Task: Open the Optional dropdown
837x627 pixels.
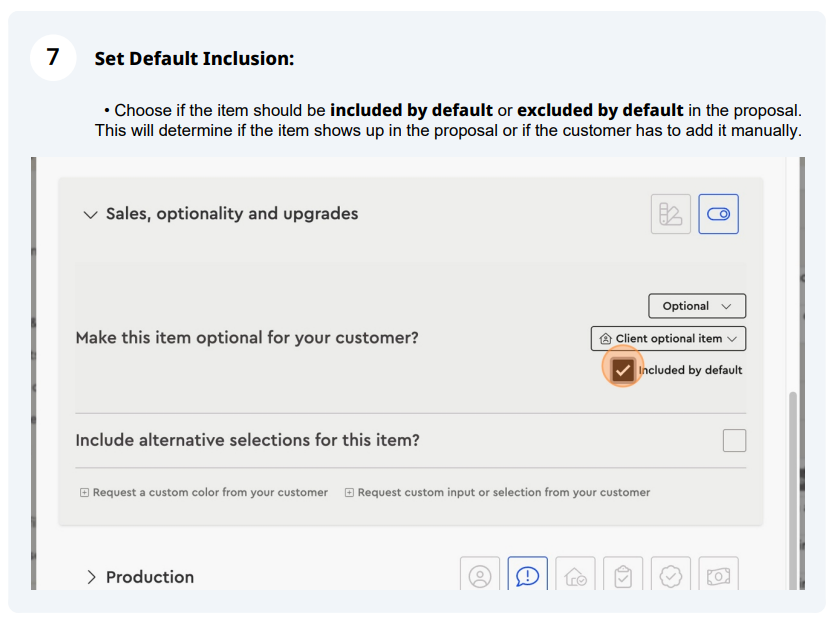Action: tap(697, 306)
